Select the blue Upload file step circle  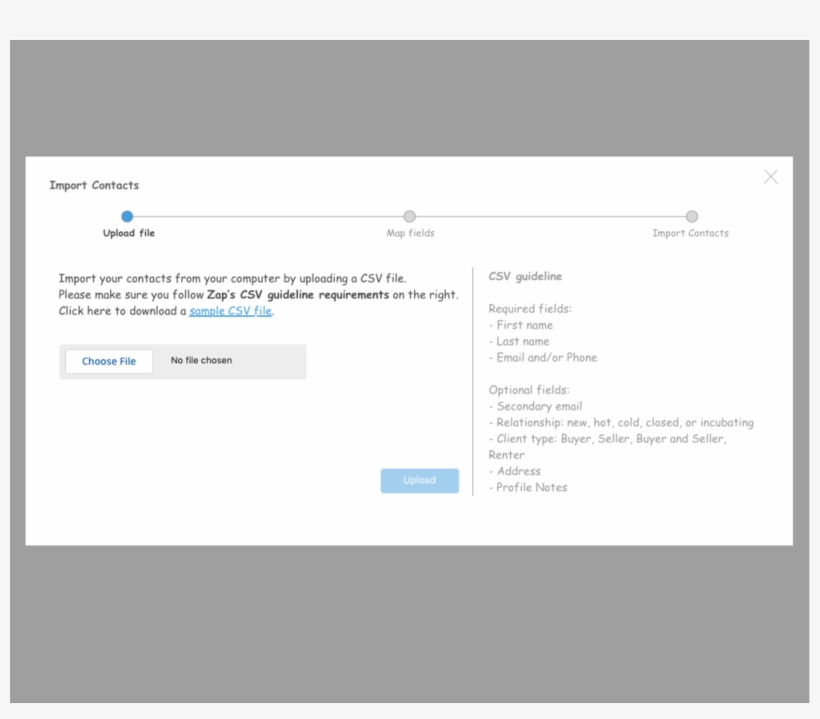[127, 216]
